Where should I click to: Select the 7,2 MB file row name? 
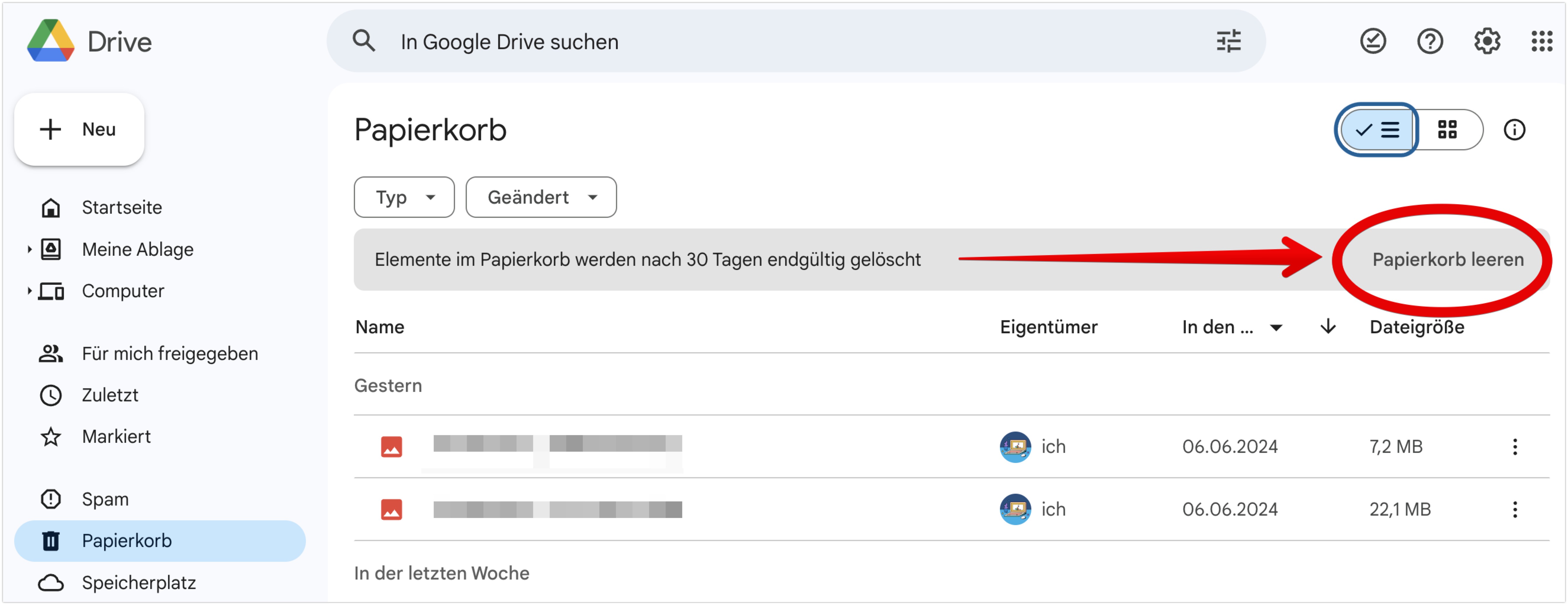coord(558,444)
